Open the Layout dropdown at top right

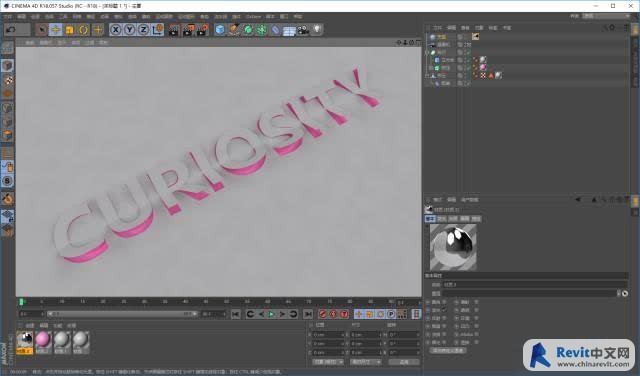coord(606,16)
